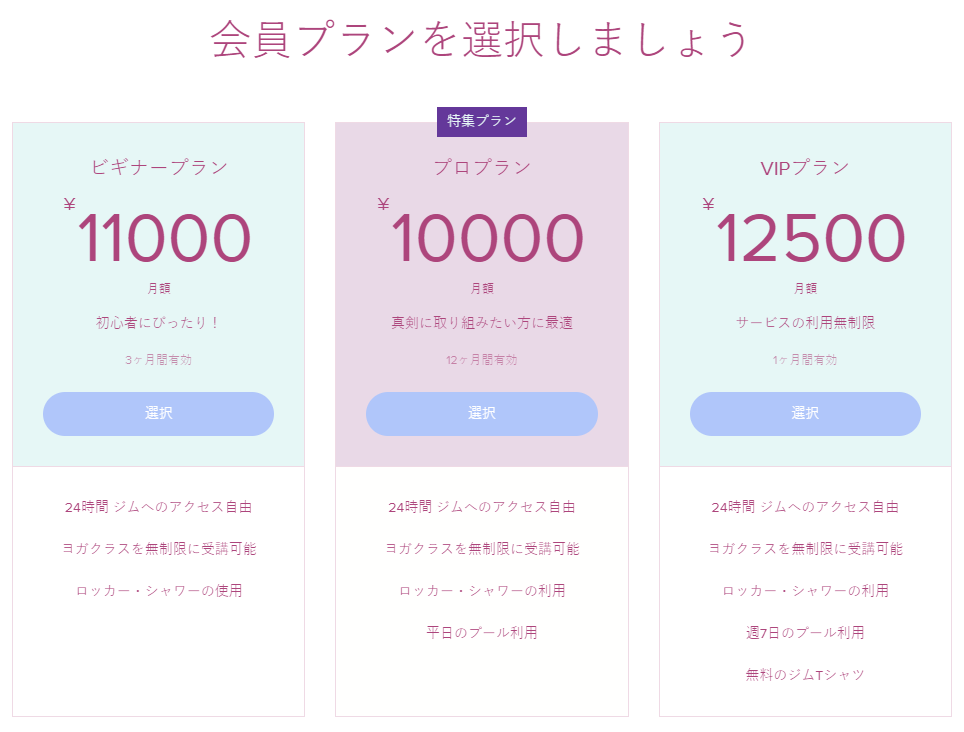
Task: Click 週7日のプール利用 feature in VIP plan
Action: coord(805,632)
